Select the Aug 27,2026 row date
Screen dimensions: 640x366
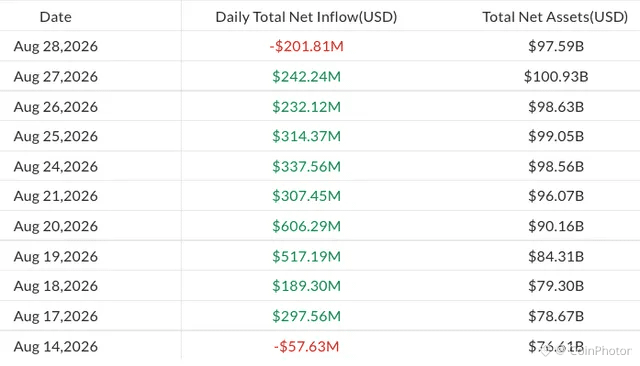click(x=56, y=76)
